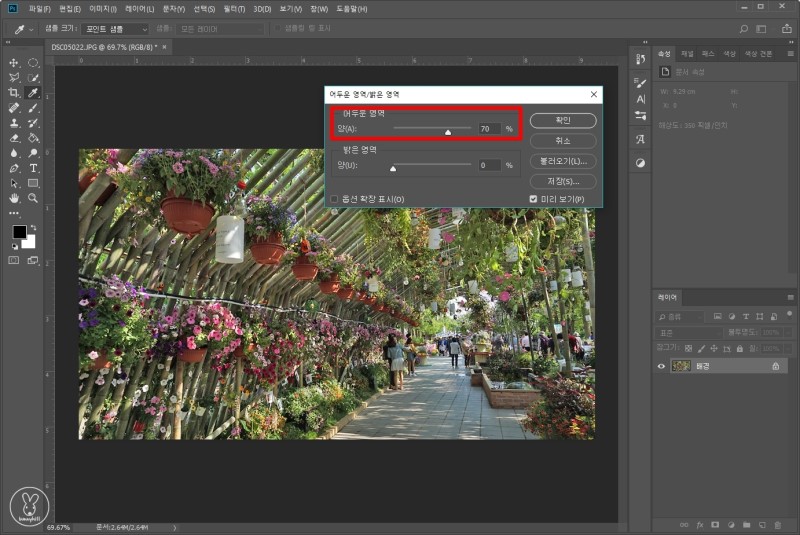This screenshot has width=800, height=535.
Task: Click the 어두운 영역 amount slider handle
Action: (x=448, y=131)
